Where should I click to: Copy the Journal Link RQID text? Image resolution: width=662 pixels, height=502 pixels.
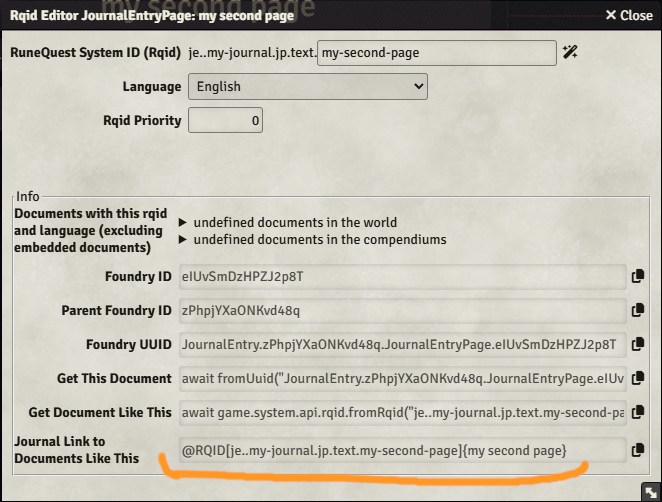pyautogui.click(x=636, y=451)
